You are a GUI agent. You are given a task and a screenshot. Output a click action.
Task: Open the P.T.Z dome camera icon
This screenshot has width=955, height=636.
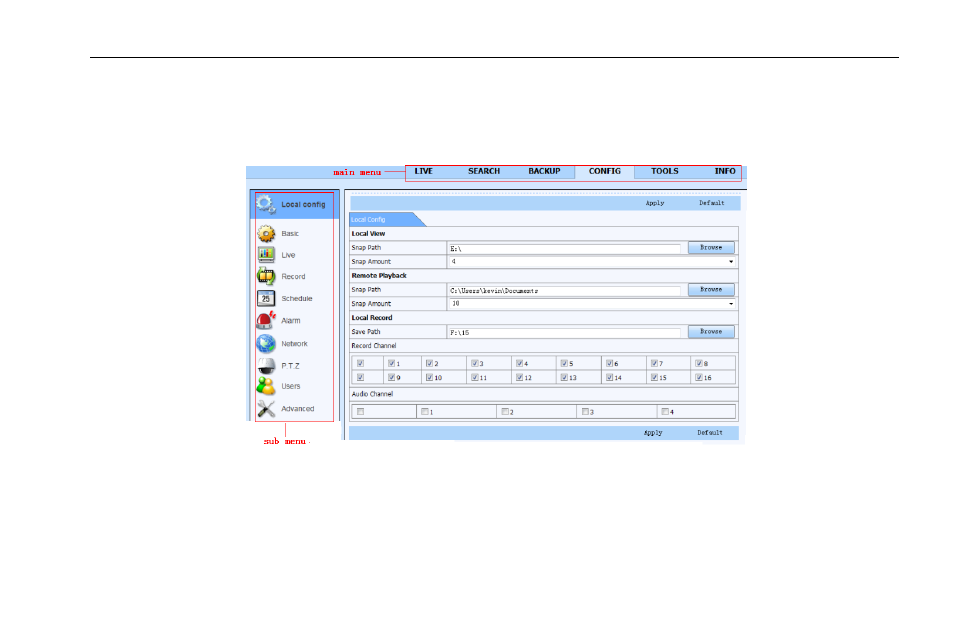tap(266, 366)
